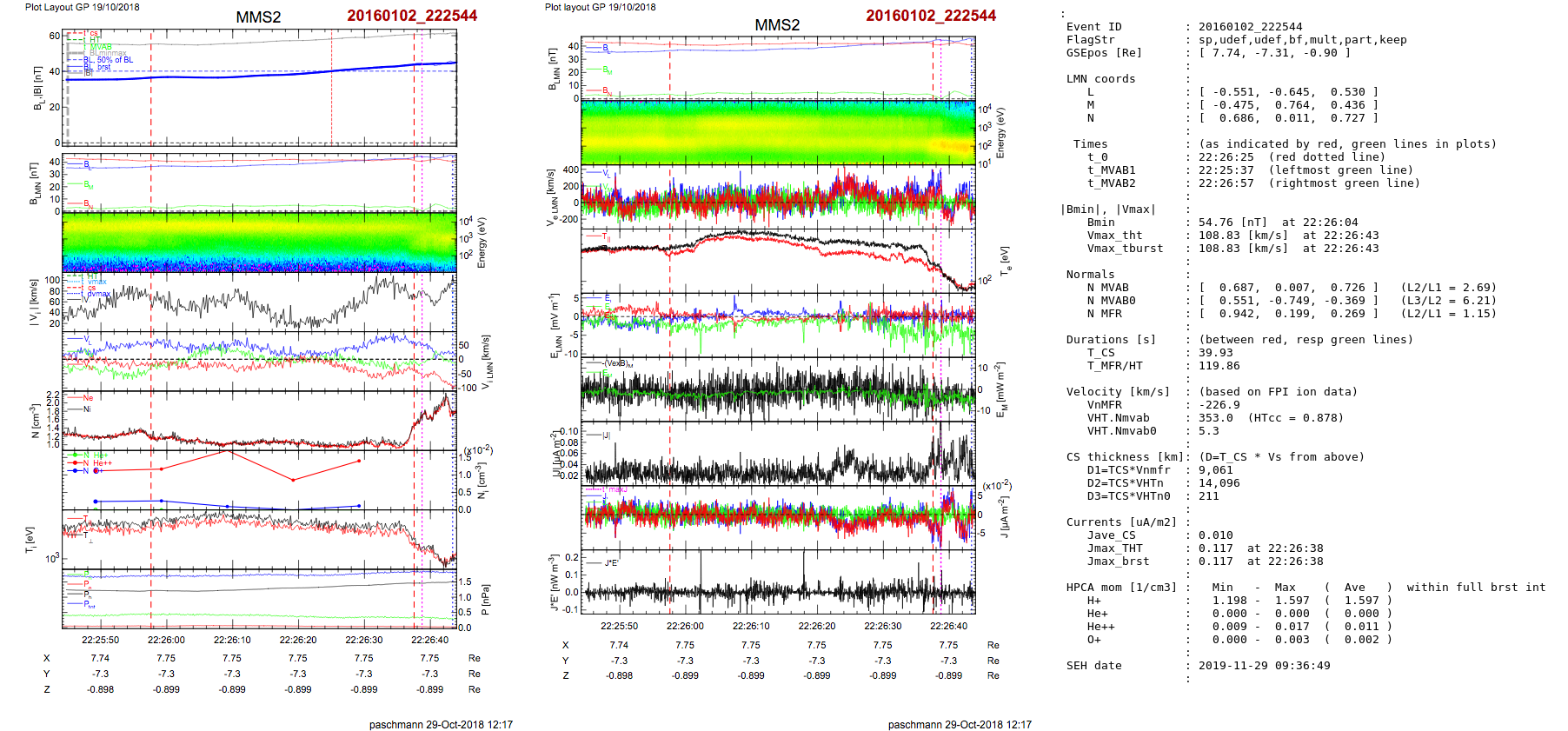Click the top-left 'Plot Layout GP 19/10/2018' header
The image size is (1568, 731).
(82, 7)
